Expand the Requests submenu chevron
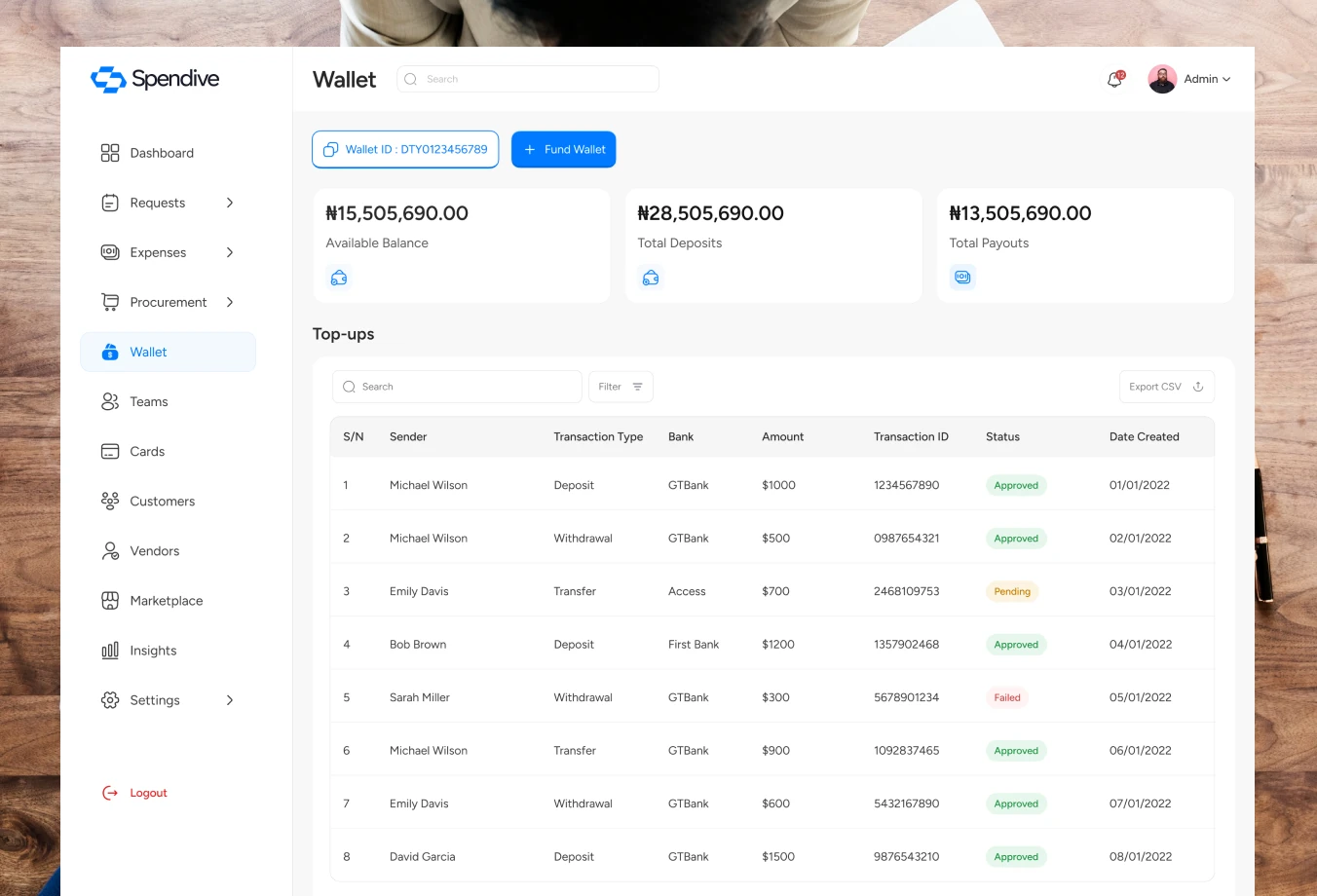 pyautogui.click(x=230, y=203)
